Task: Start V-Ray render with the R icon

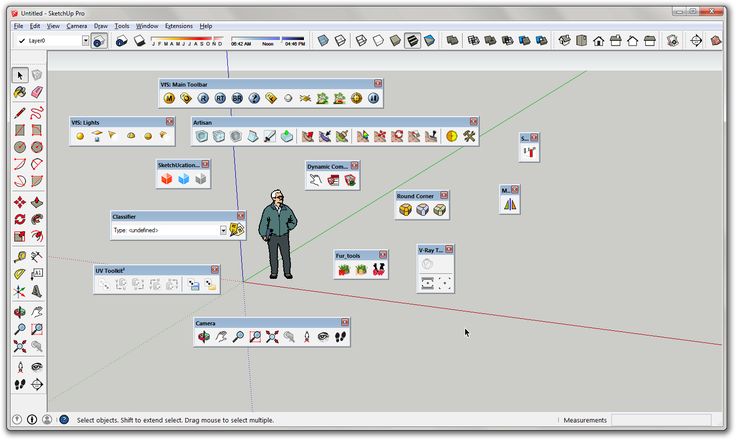Action: 203,98
